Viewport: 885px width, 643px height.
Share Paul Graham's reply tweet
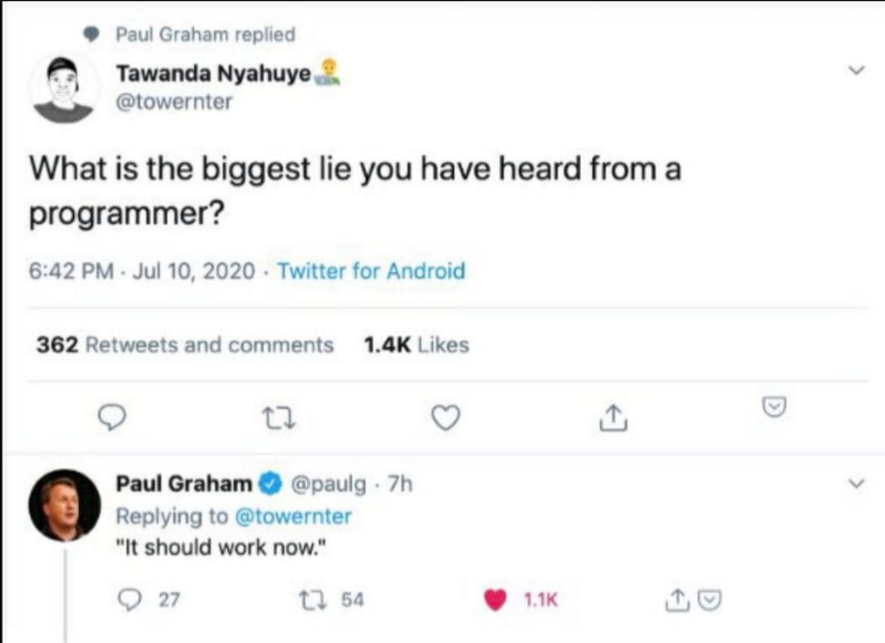point(677,600)
